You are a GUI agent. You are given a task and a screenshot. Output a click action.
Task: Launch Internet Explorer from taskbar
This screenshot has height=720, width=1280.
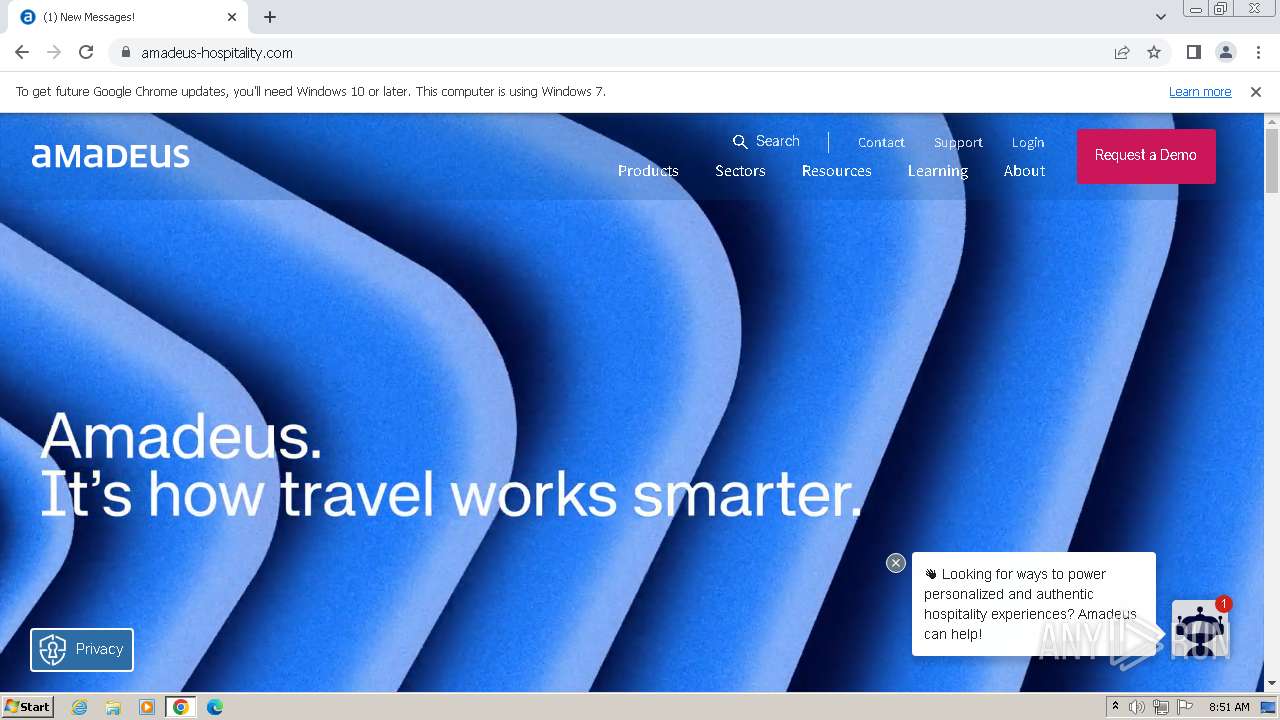(79, 707)
